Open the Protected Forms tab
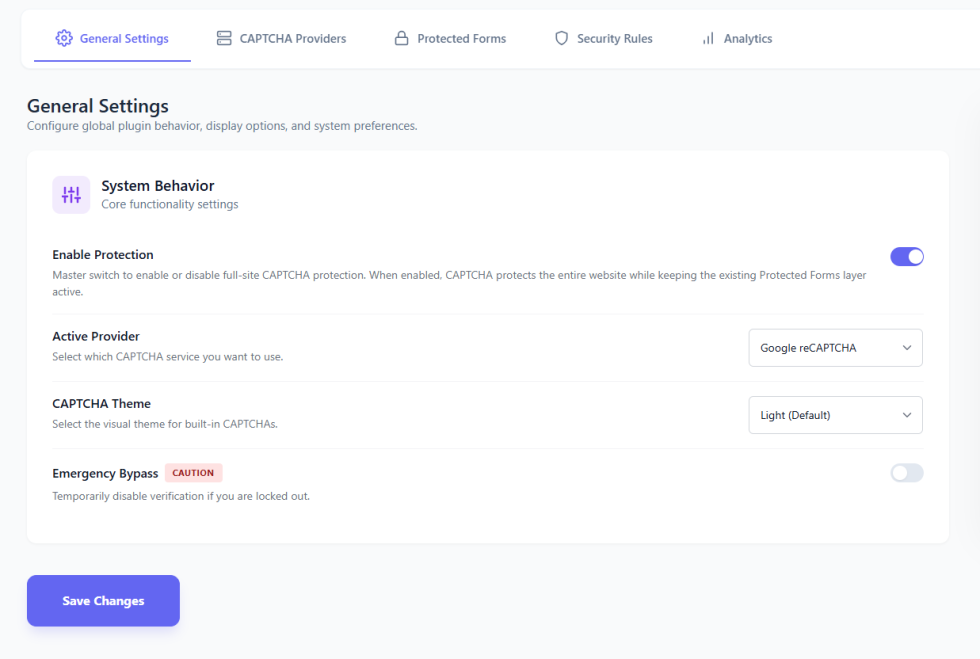The height and width of the screenshot is (659, 980). tap(461, 39)
